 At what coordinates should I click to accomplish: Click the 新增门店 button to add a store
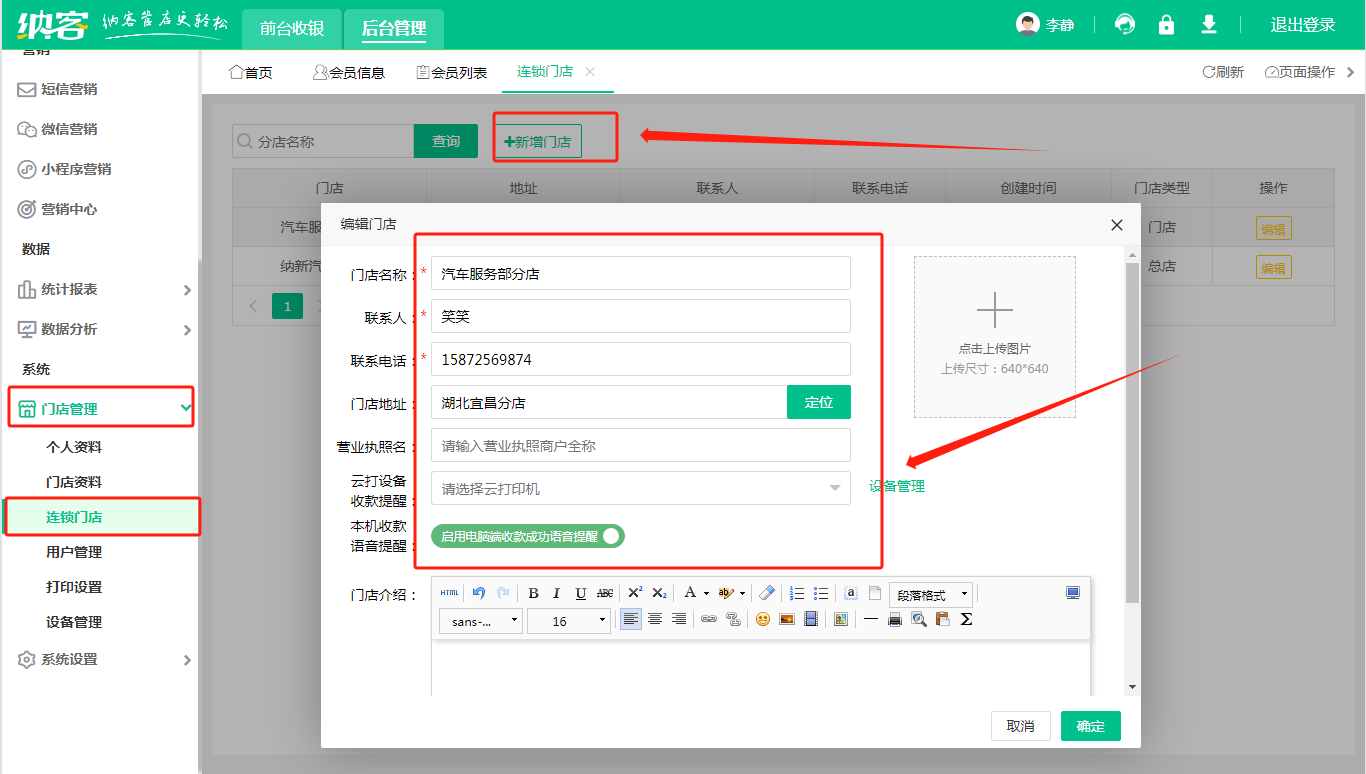(x=539, y=140)
